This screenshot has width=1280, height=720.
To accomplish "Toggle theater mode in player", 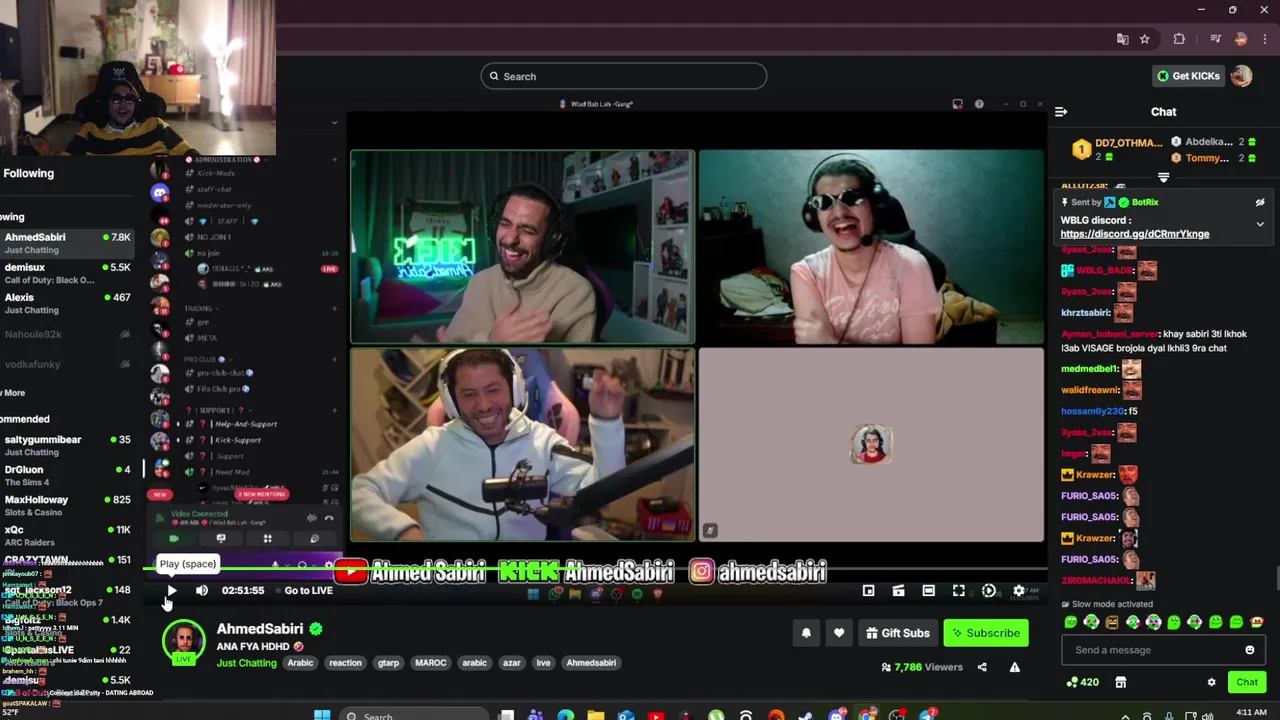I will tap(929, 591).
